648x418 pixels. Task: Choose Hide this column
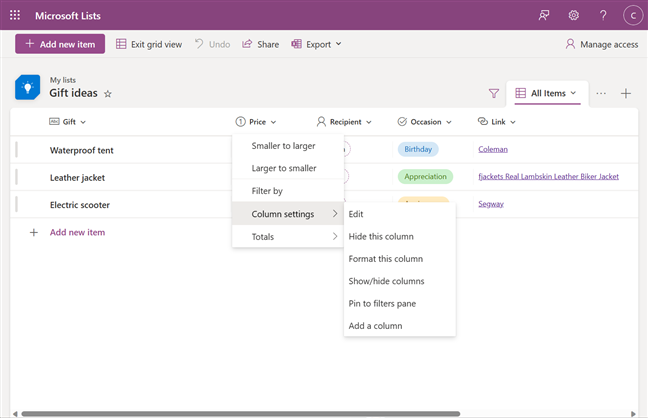[400, 236]
